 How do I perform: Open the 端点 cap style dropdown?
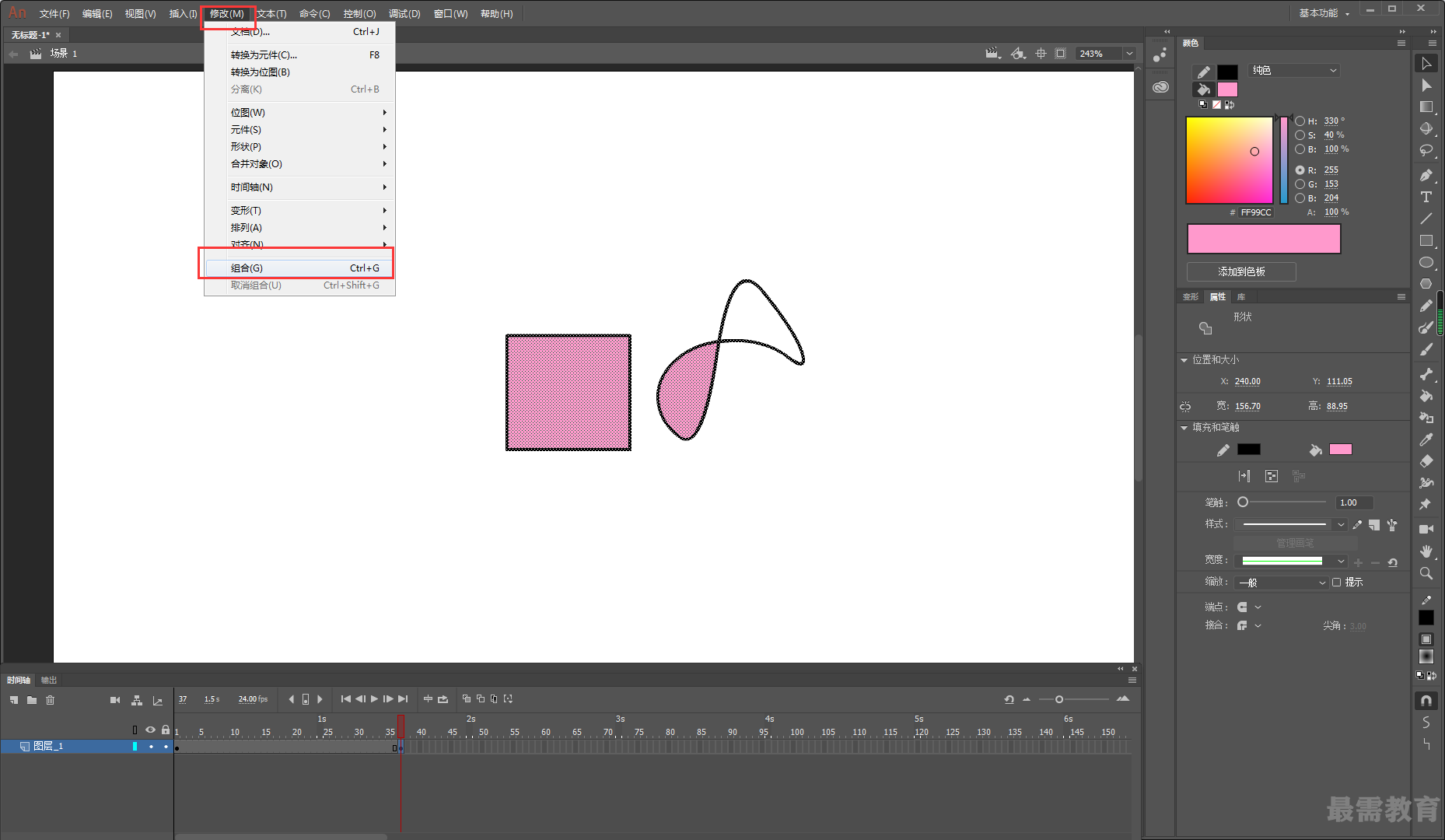tap(1249, 607)
